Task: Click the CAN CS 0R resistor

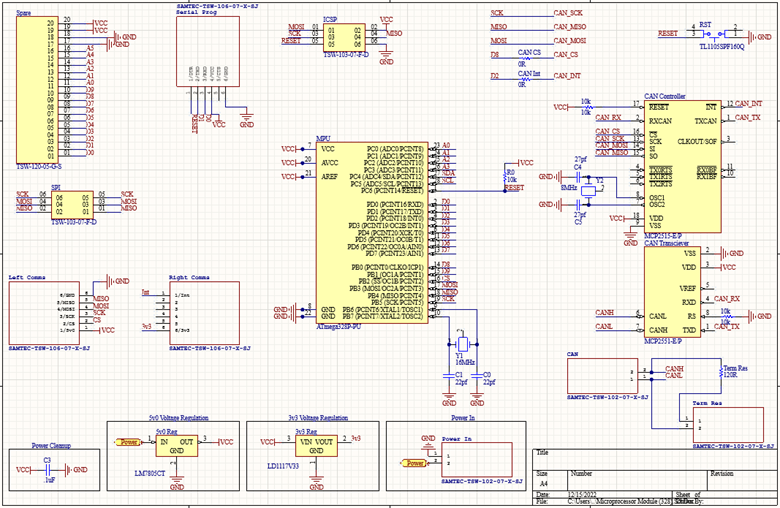Action: (528, 56)
